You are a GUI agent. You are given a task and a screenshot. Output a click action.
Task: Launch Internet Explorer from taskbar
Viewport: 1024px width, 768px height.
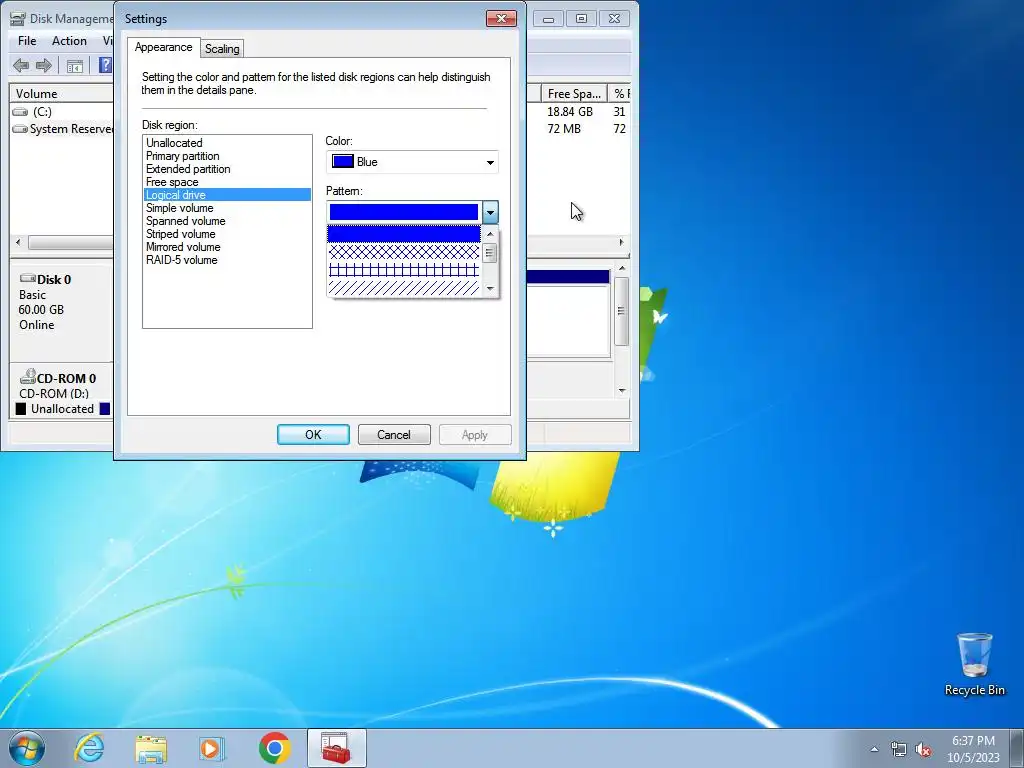tap(89, 748)
